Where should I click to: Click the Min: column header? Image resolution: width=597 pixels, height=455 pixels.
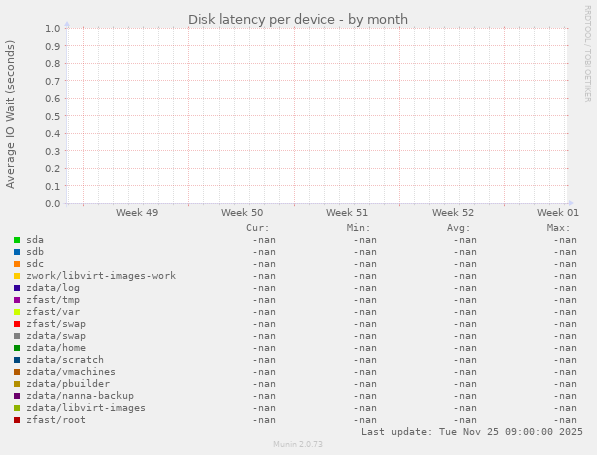(x=358, y=228)
